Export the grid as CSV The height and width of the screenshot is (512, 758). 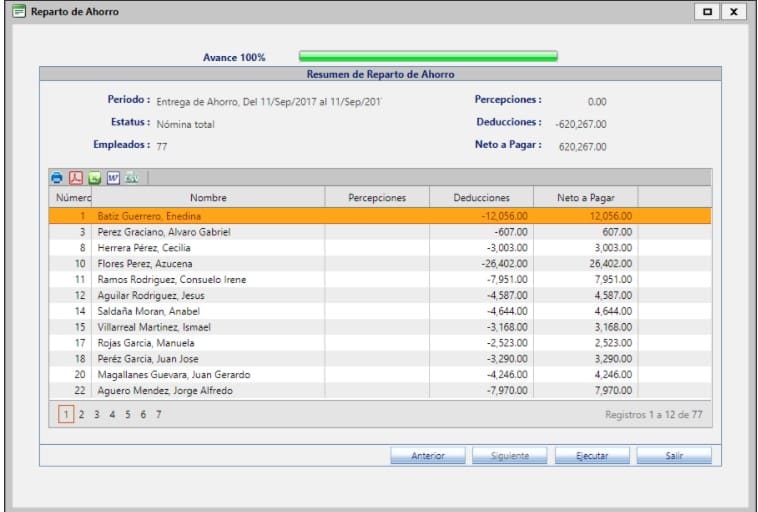point(132,178)
